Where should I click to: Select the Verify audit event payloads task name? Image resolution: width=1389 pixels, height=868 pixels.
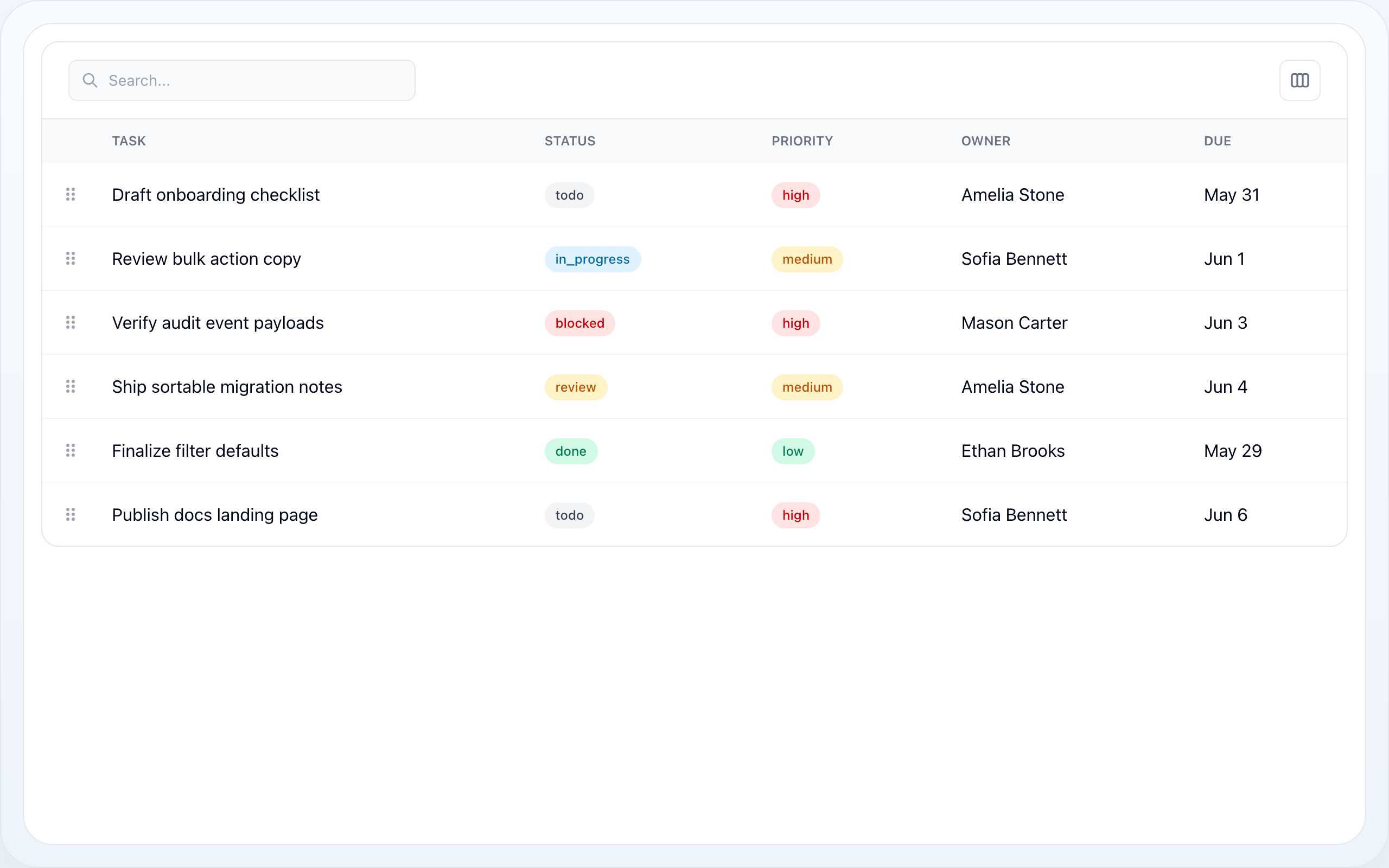(218, 323)
